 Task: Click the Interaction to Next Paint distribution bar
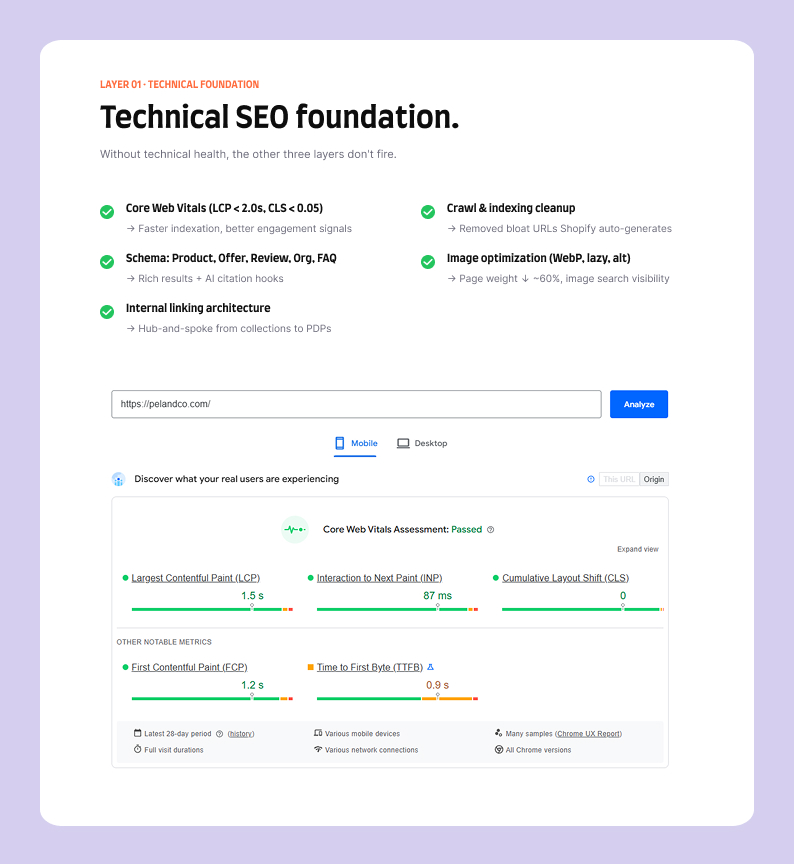point(397,609)
